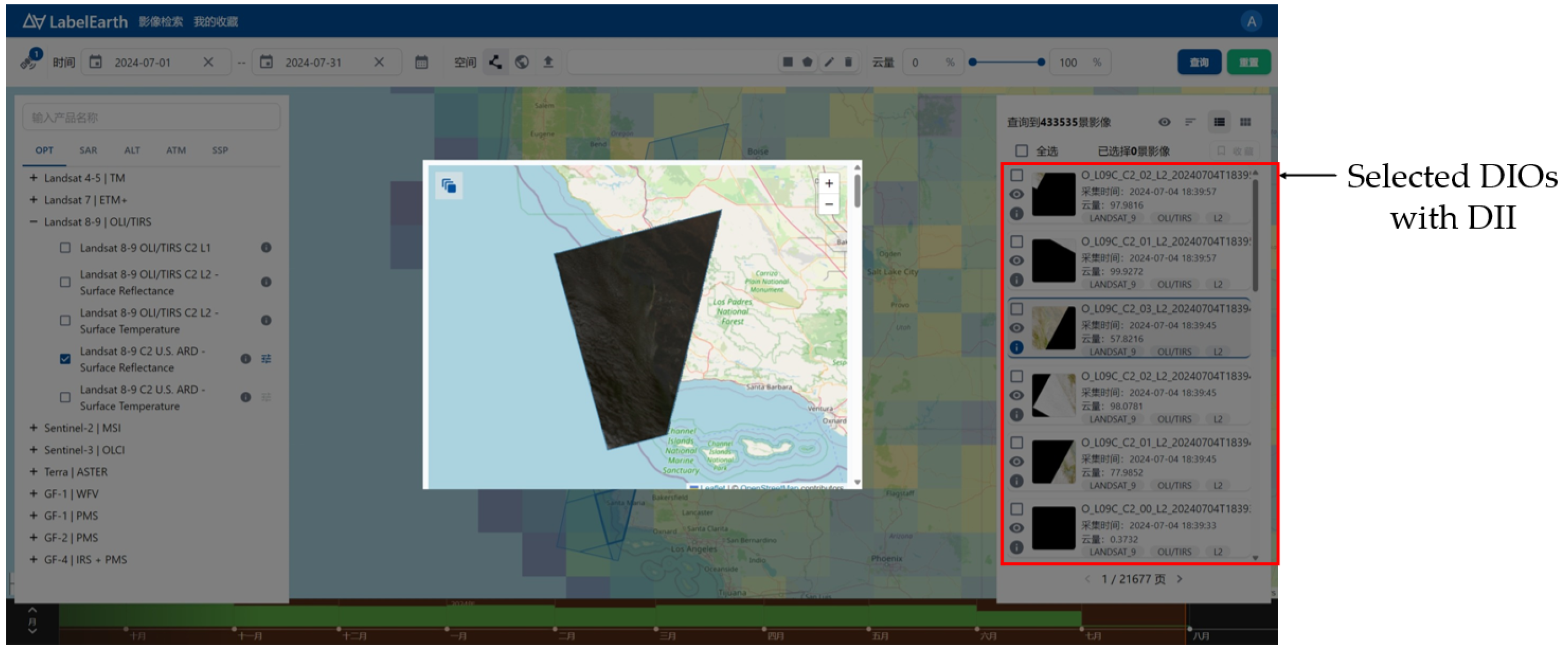Image resolution: width=1568 pixels, height=651 pixels.
Task: Switch to the SAR tab
Action: click(x=88, y=150)
